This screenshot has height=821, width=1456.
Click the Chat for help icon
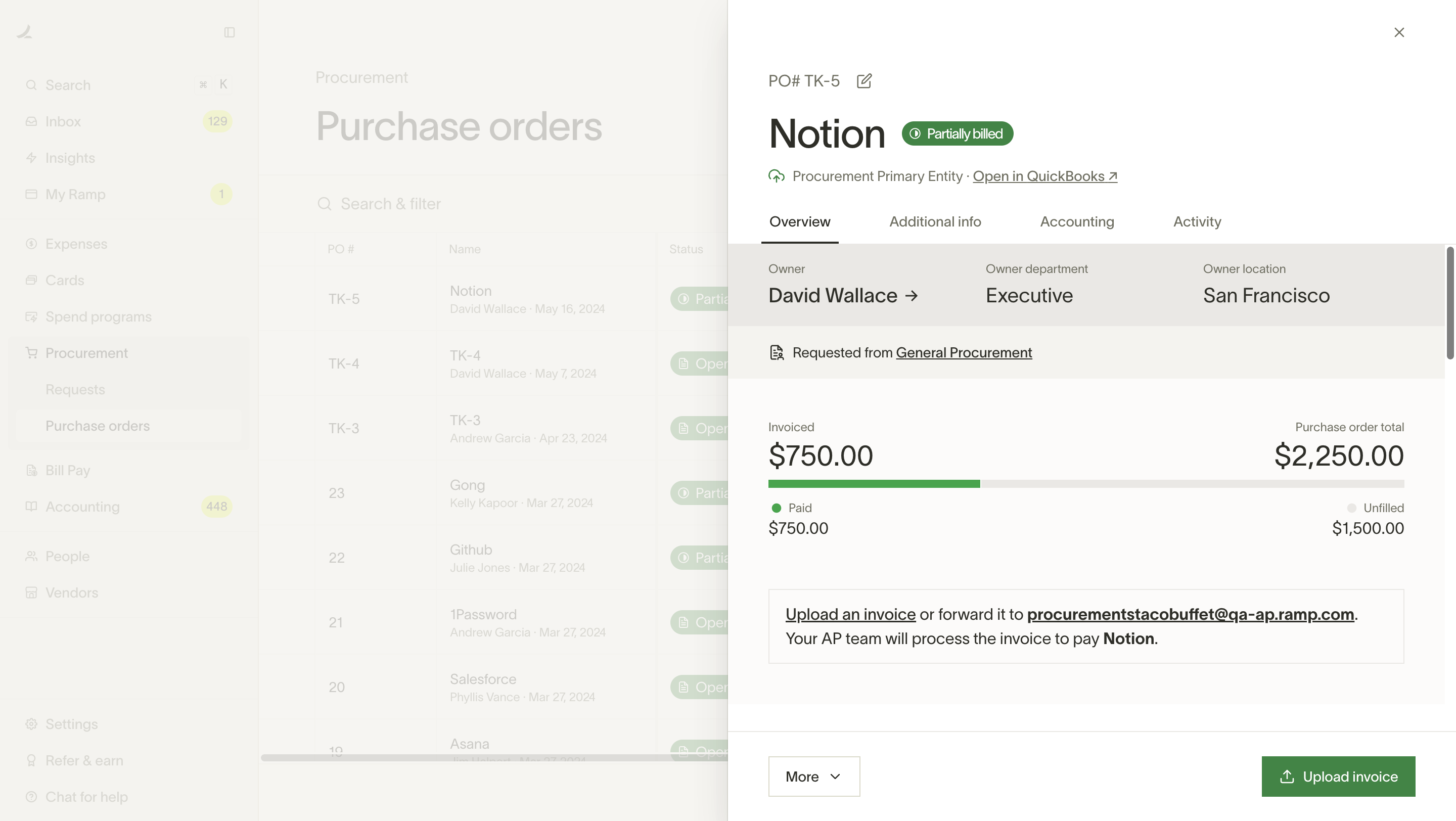tap(32, 797)
